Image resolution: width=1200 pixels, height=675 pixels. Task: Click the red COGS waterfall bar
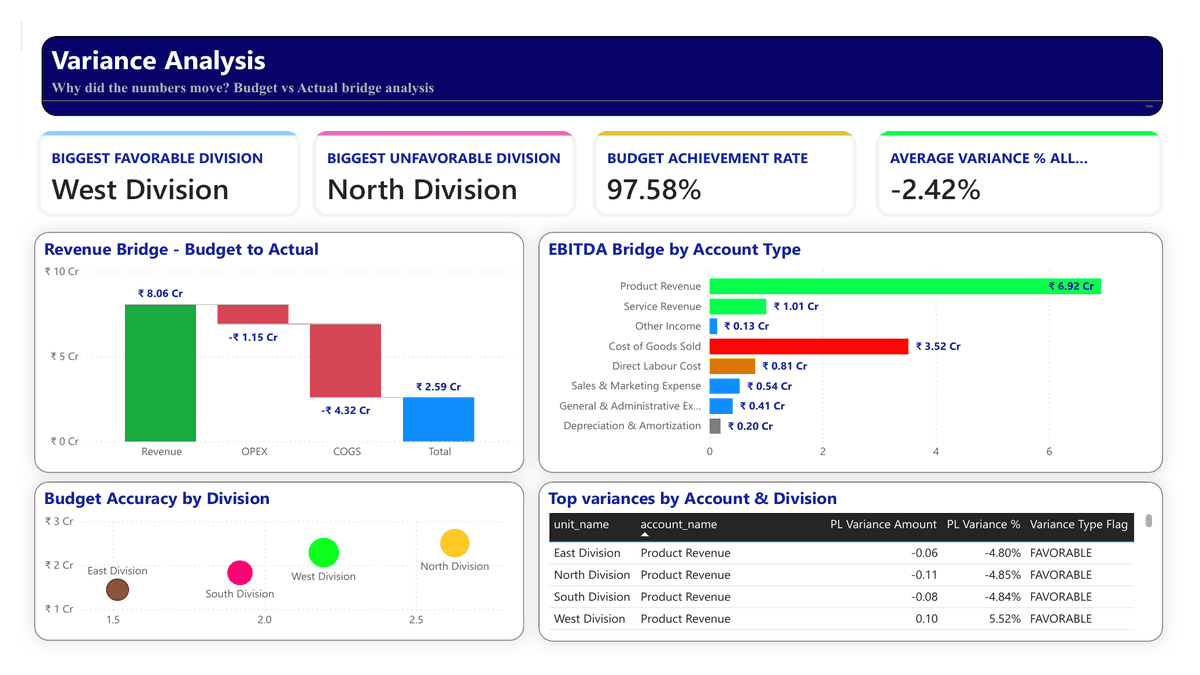click(345, 360)
